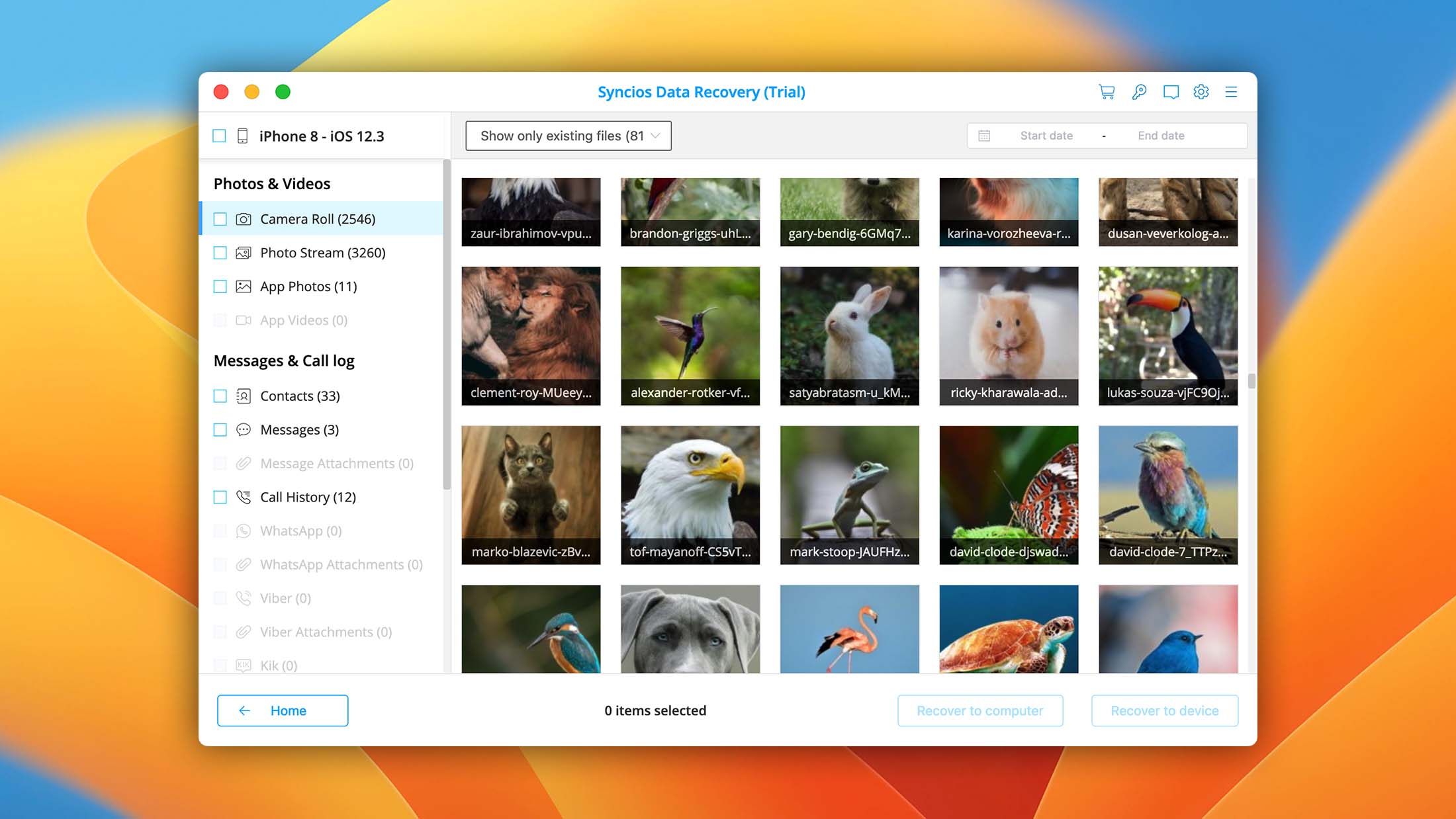Viewport: 1456px width, 819px height.
Task: Click the WhatsApp logo icon
Action: pyautogui.click(x=244, y=531)
